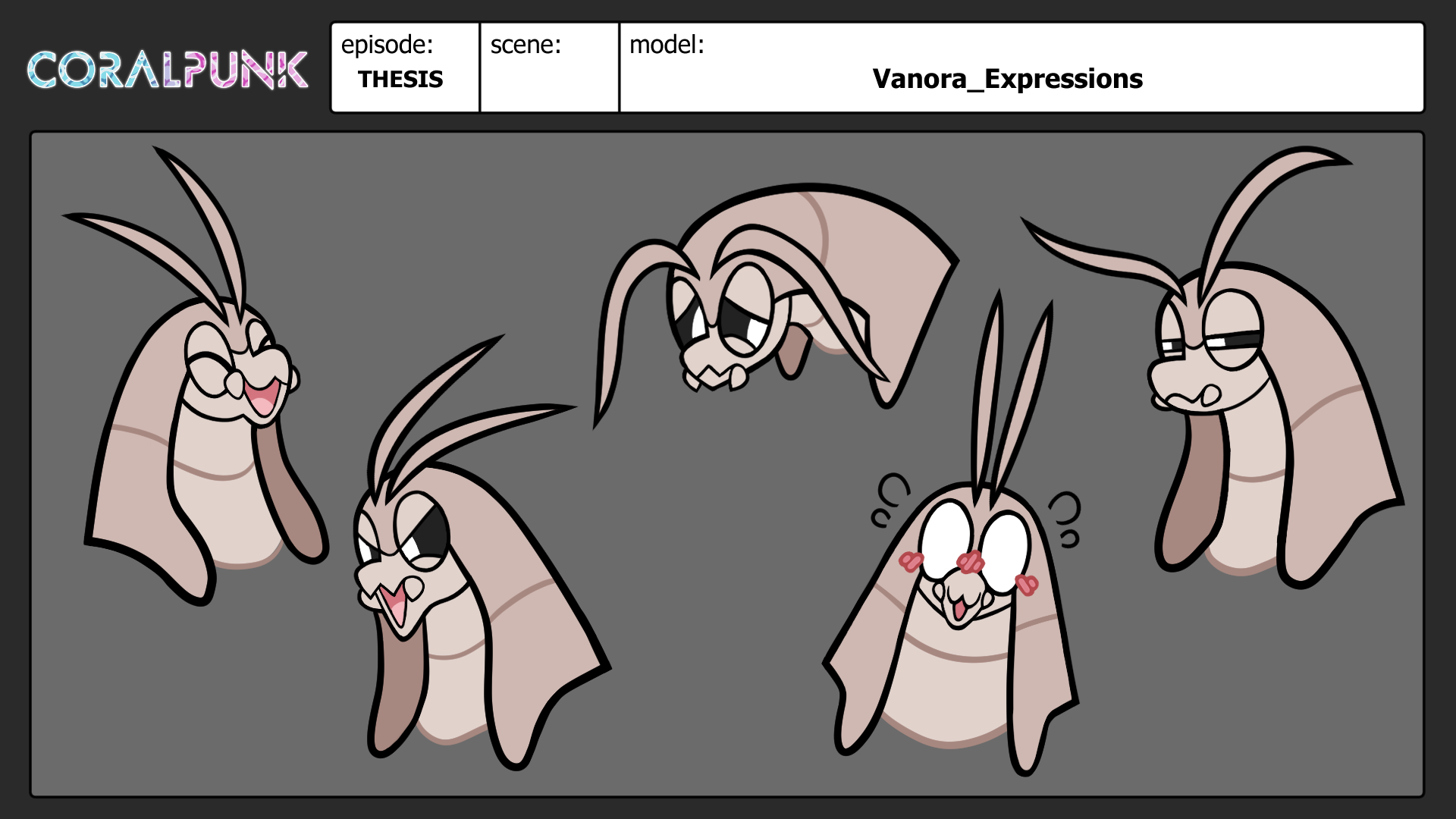Screen dimensions: 1456x819
Task: Click the open pink mouth of laughing Vanora
Action: pyautogui.click(x=262, y=398)
